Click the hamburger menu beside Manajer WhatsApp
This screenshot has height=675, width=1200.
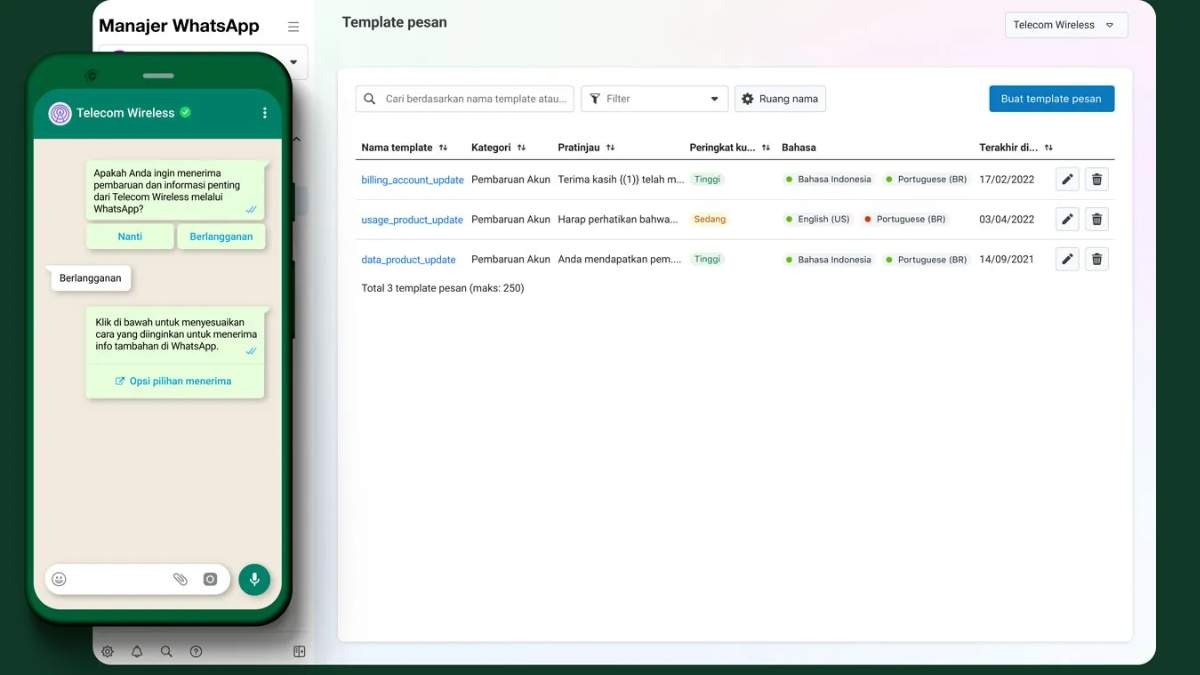pos(293,27)
